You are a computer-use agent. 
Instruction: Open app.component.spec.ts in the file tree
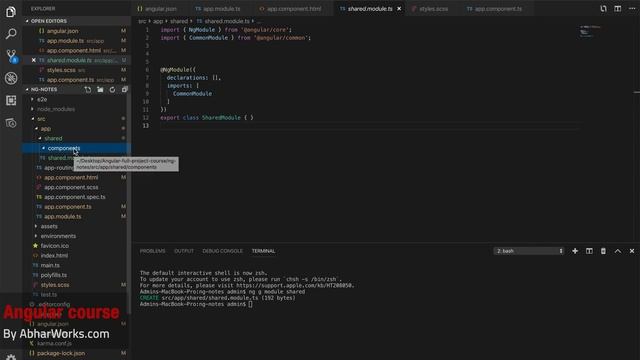[76, 197]
